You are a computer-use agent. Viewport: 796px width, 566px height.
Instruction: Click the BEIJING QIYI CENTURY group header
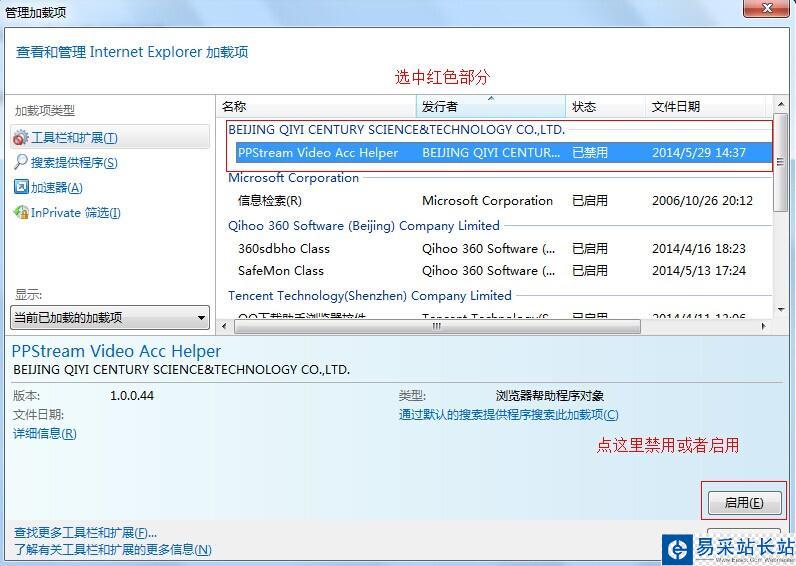click(396, 129)
